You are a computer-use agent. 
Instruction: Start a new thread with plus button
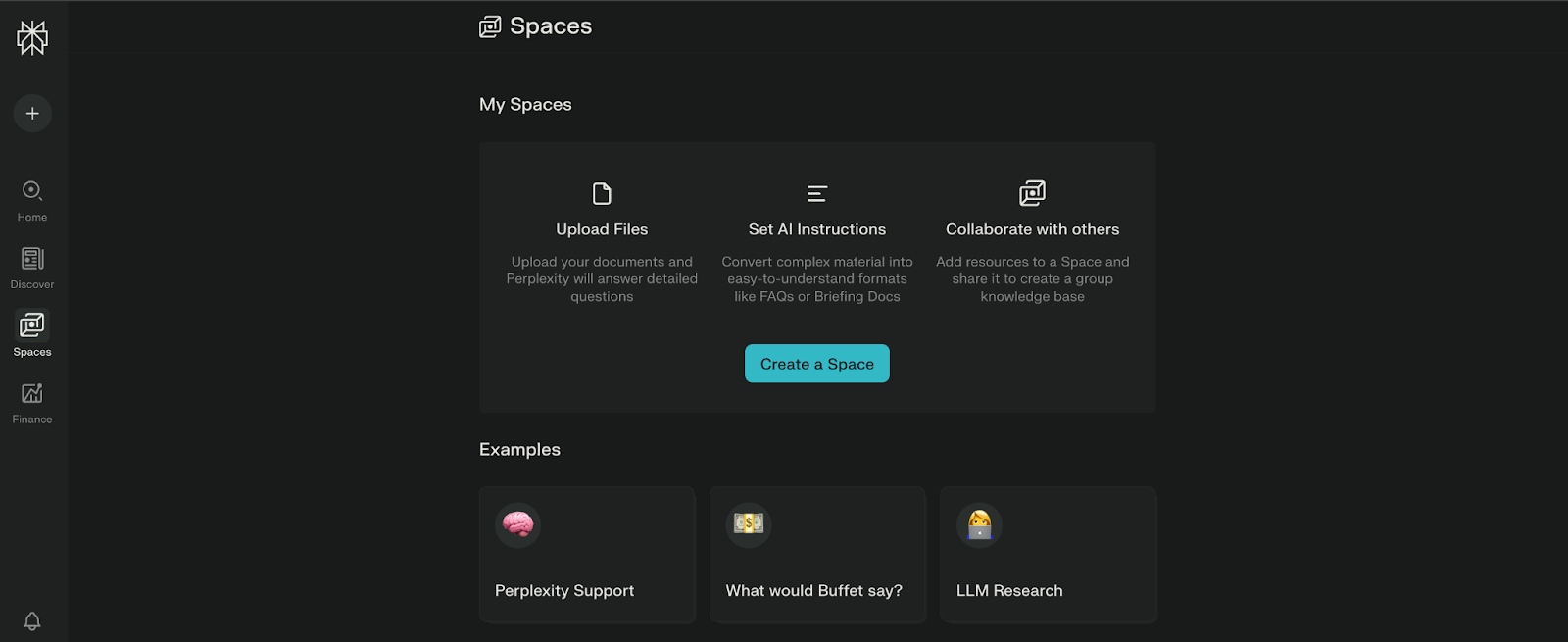click(32, 114)
